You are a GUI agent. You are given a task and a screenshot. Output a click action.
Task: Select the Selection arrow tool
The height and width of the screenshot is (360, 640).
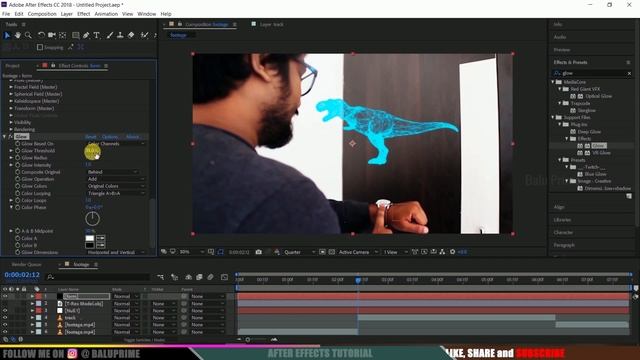click(7, 36)
